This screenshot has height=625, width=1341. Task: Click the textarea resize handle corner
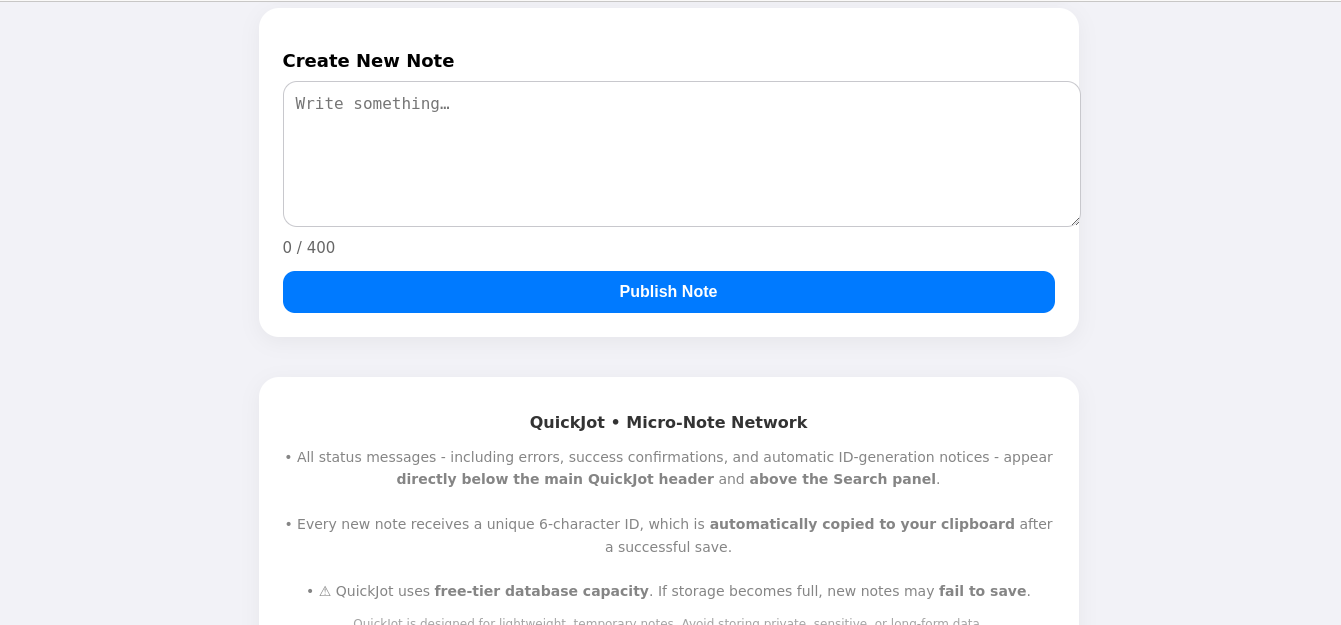pyautogui.click(x=1074, y=220)
